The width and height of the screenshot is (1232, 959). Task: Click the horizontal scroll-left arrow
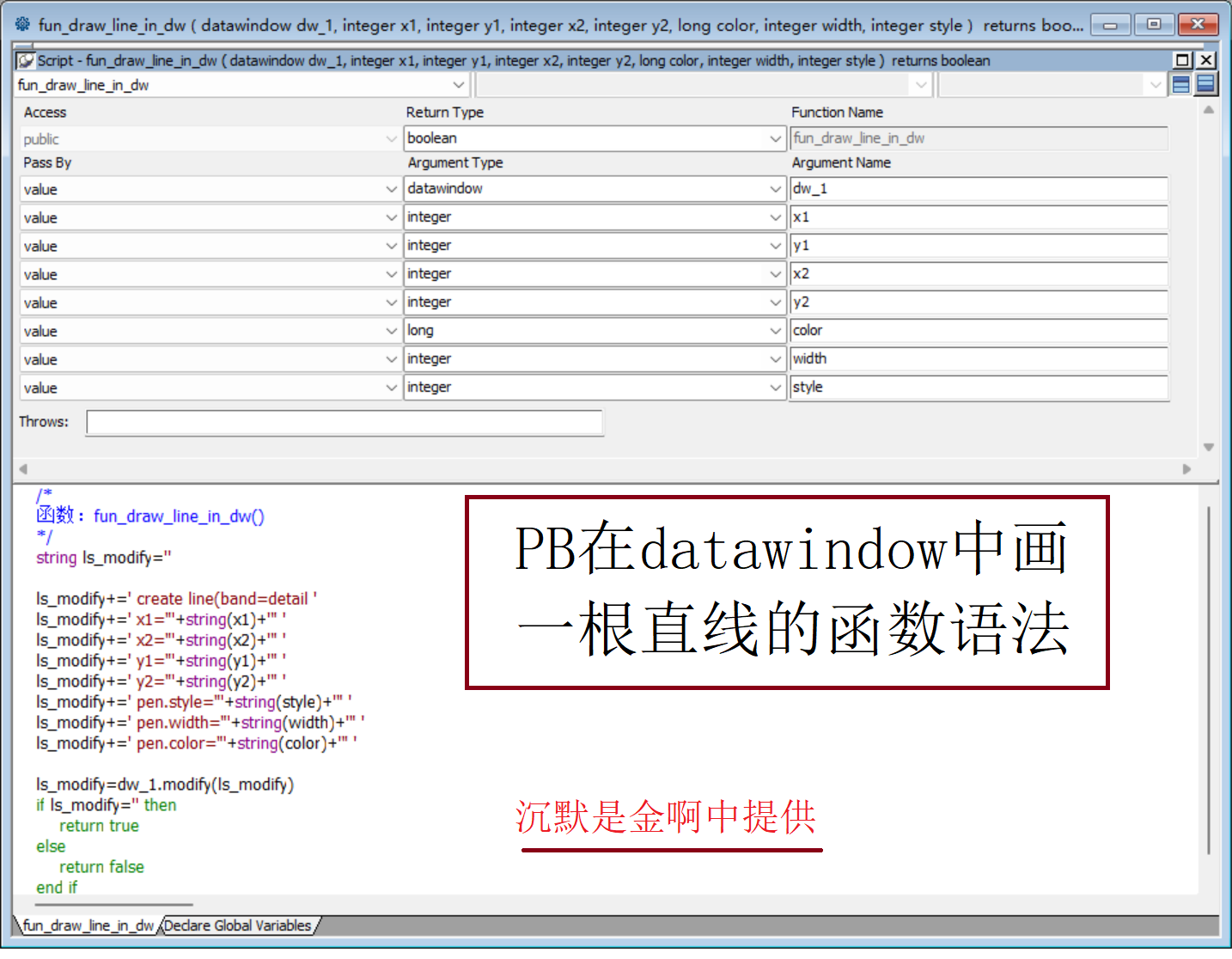23,469
